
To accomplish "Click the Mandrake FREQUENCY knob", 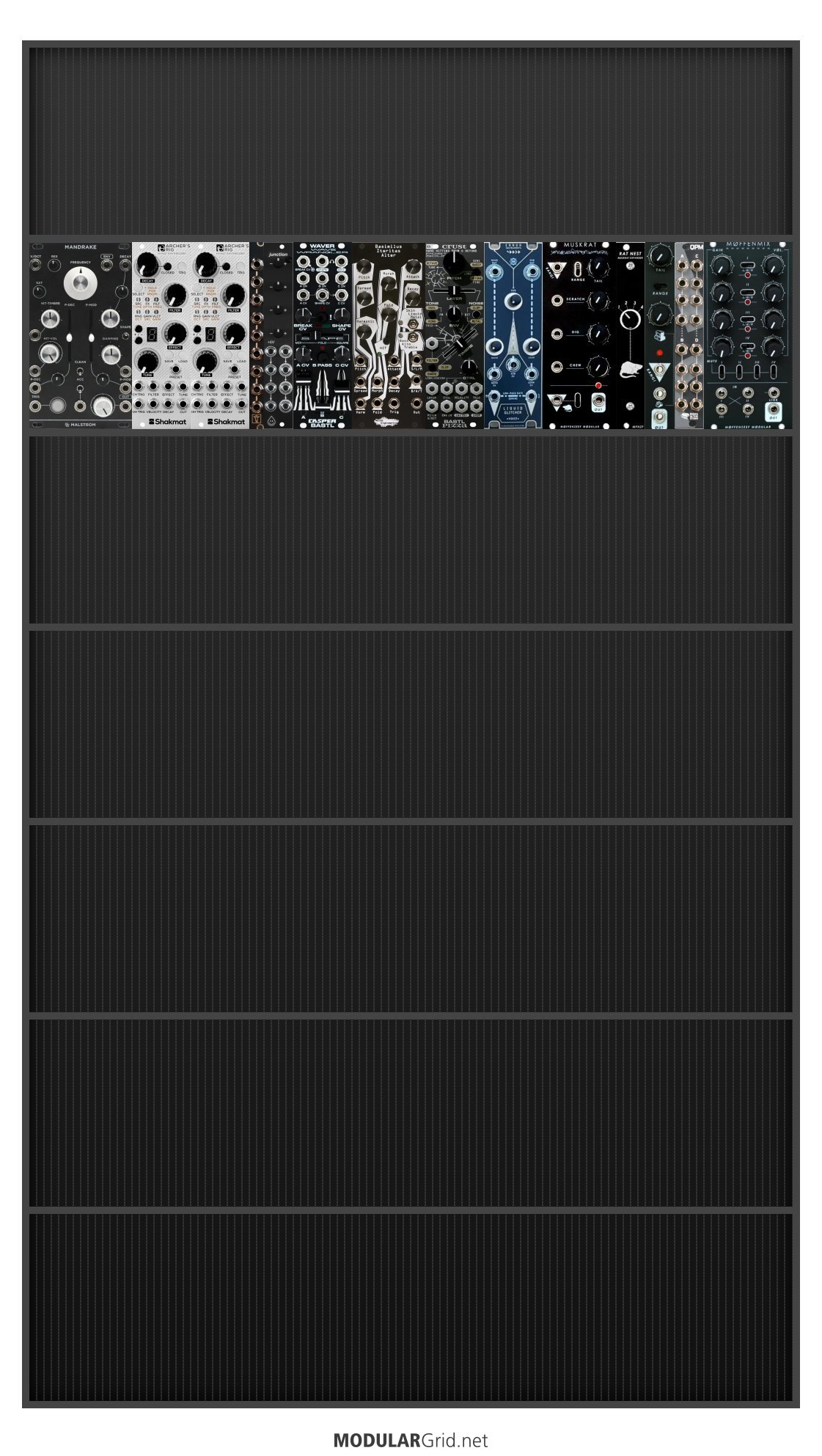I will tap(81, 282).
